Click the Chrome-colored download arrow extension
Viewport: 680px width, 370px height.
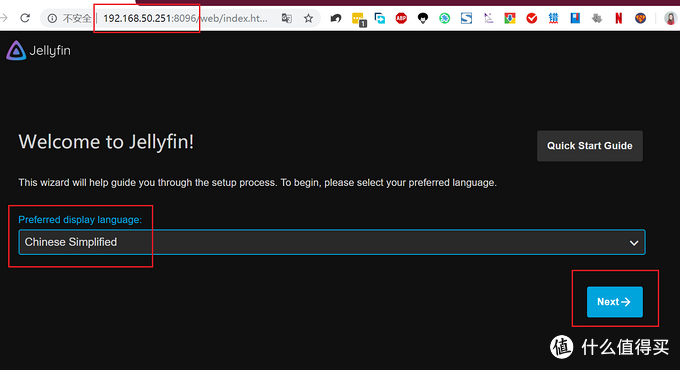point(510,18)
